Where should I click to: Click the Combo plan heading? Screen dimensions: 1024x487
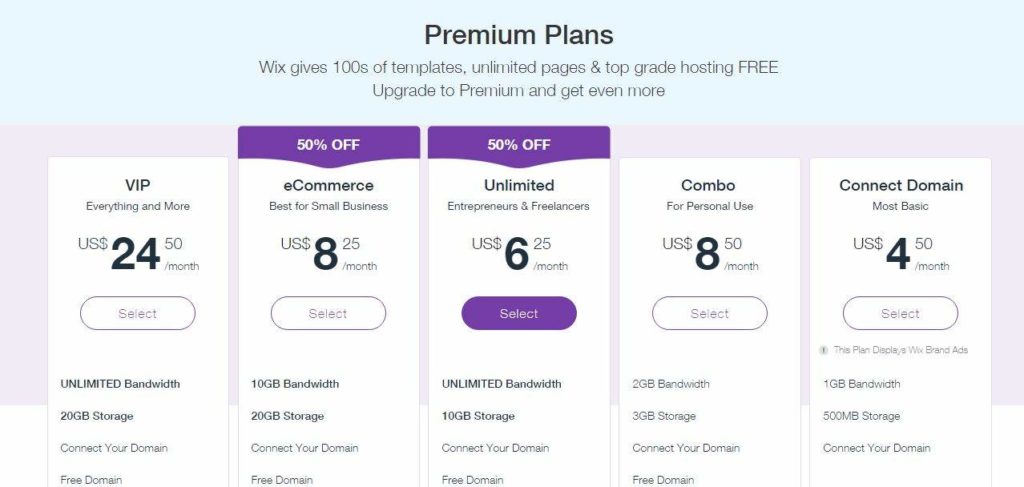tap(709, 185)
